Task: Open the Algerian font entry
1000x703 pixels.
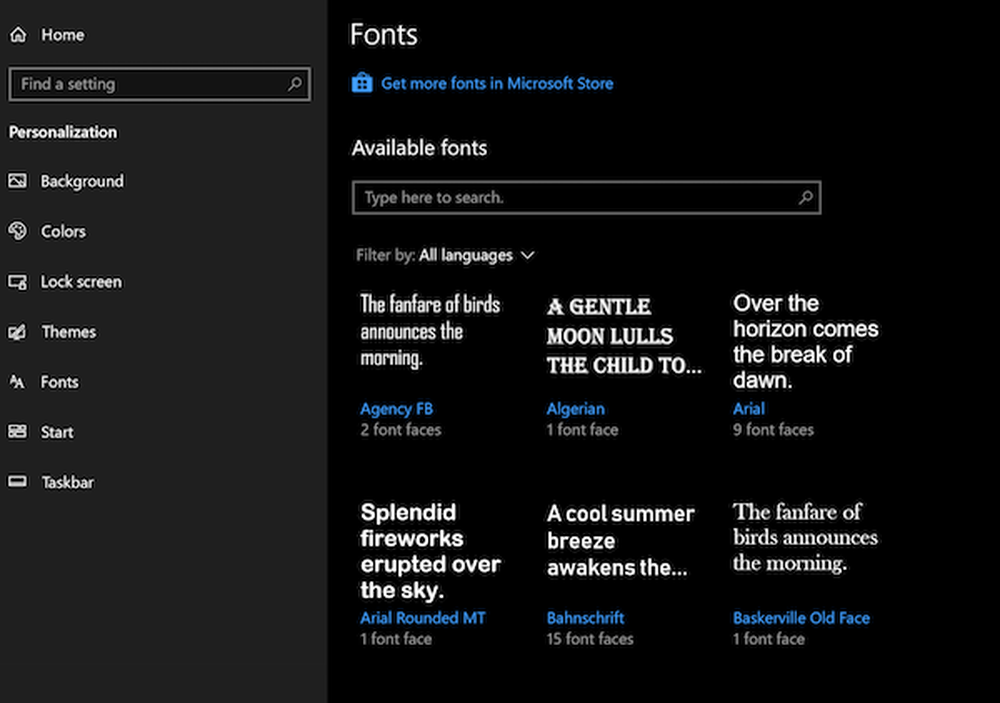Action: coord(576,408)
